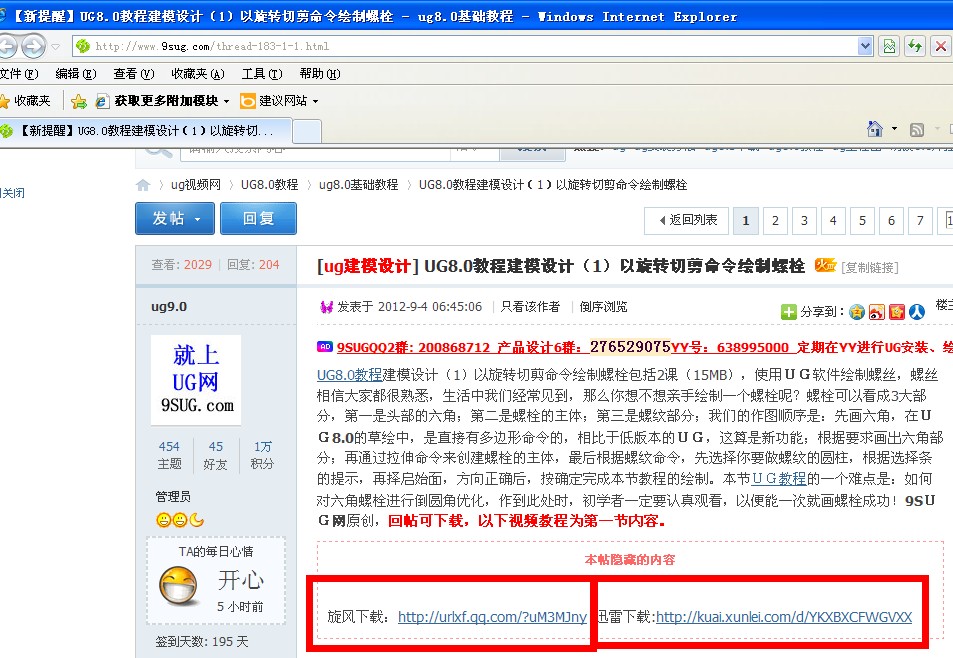Screen dimensions: 953x658
Task: Go to page 5 of the thread
Action: [x=862, y=221]
